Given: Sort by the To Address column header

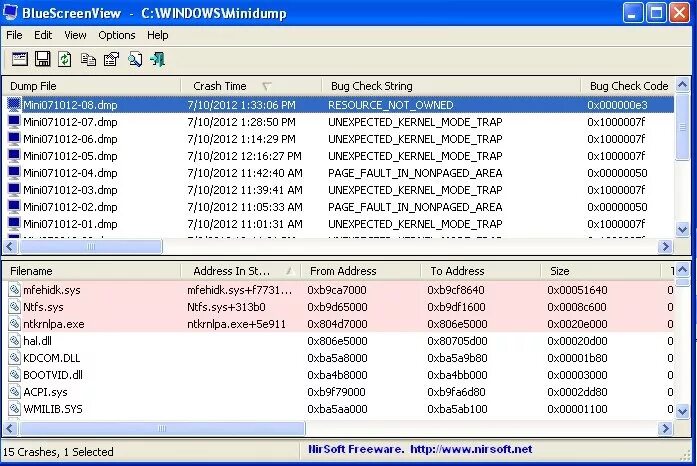Looking at the screenshot, I should pos(481,271).
